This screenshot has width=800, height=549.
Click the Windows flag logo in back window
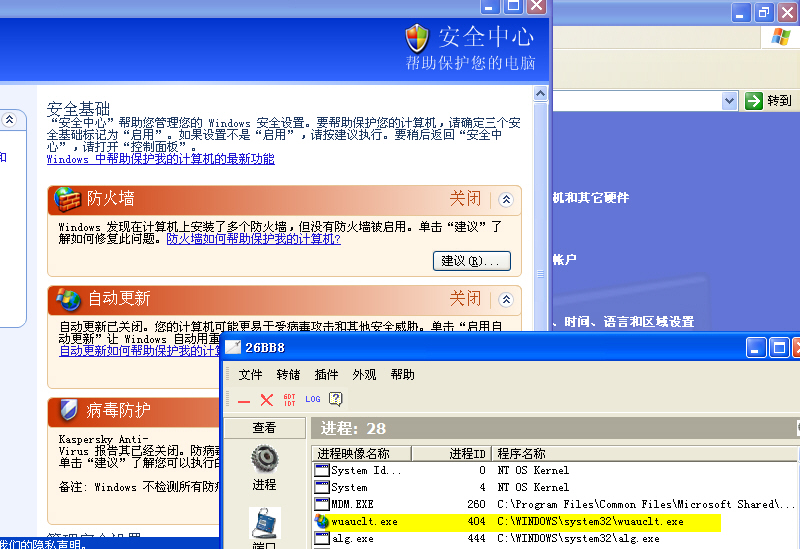(x=781, y=37)
